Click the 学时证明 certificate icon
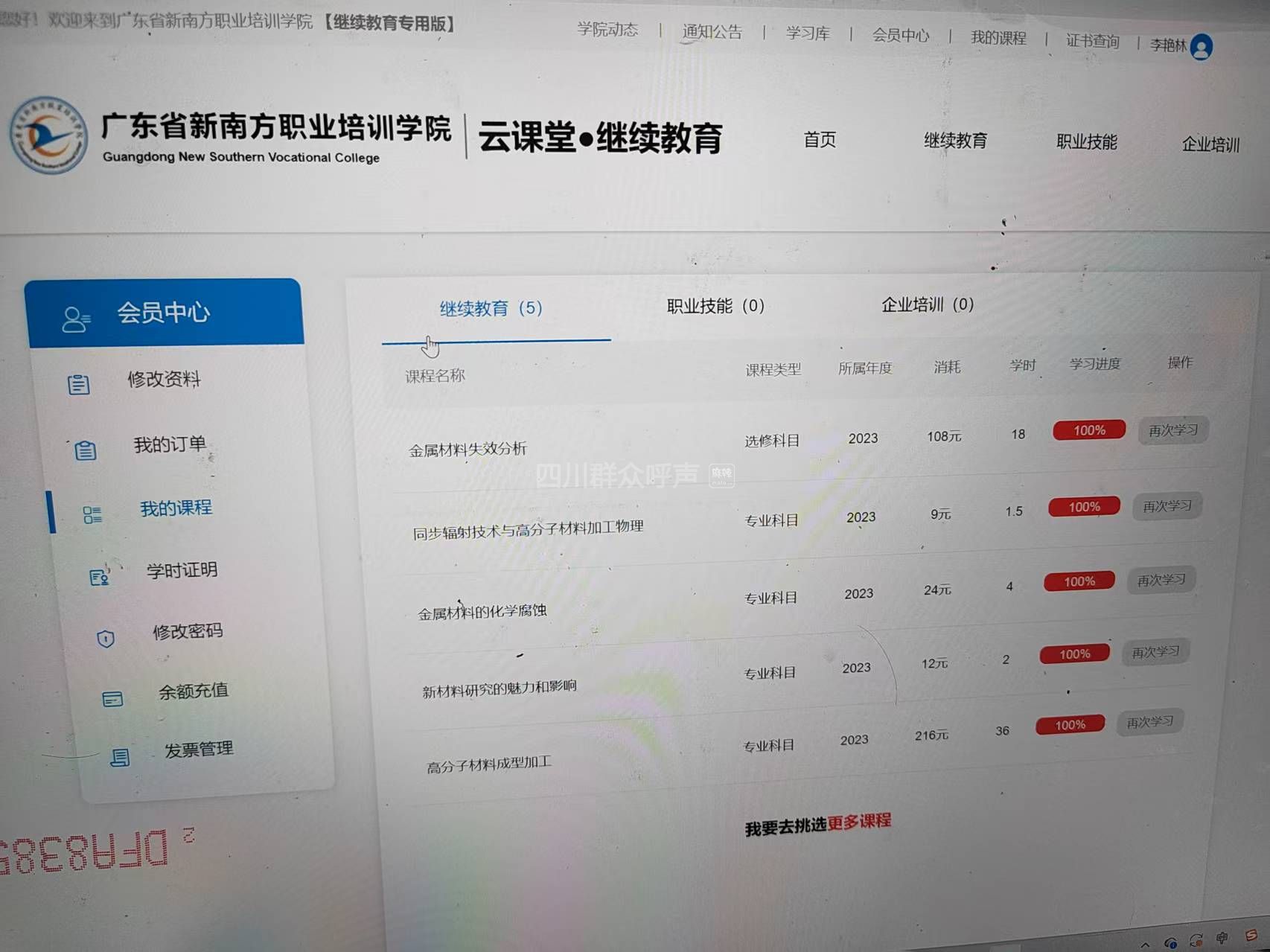1270x952 pixels. coord(99,577)
